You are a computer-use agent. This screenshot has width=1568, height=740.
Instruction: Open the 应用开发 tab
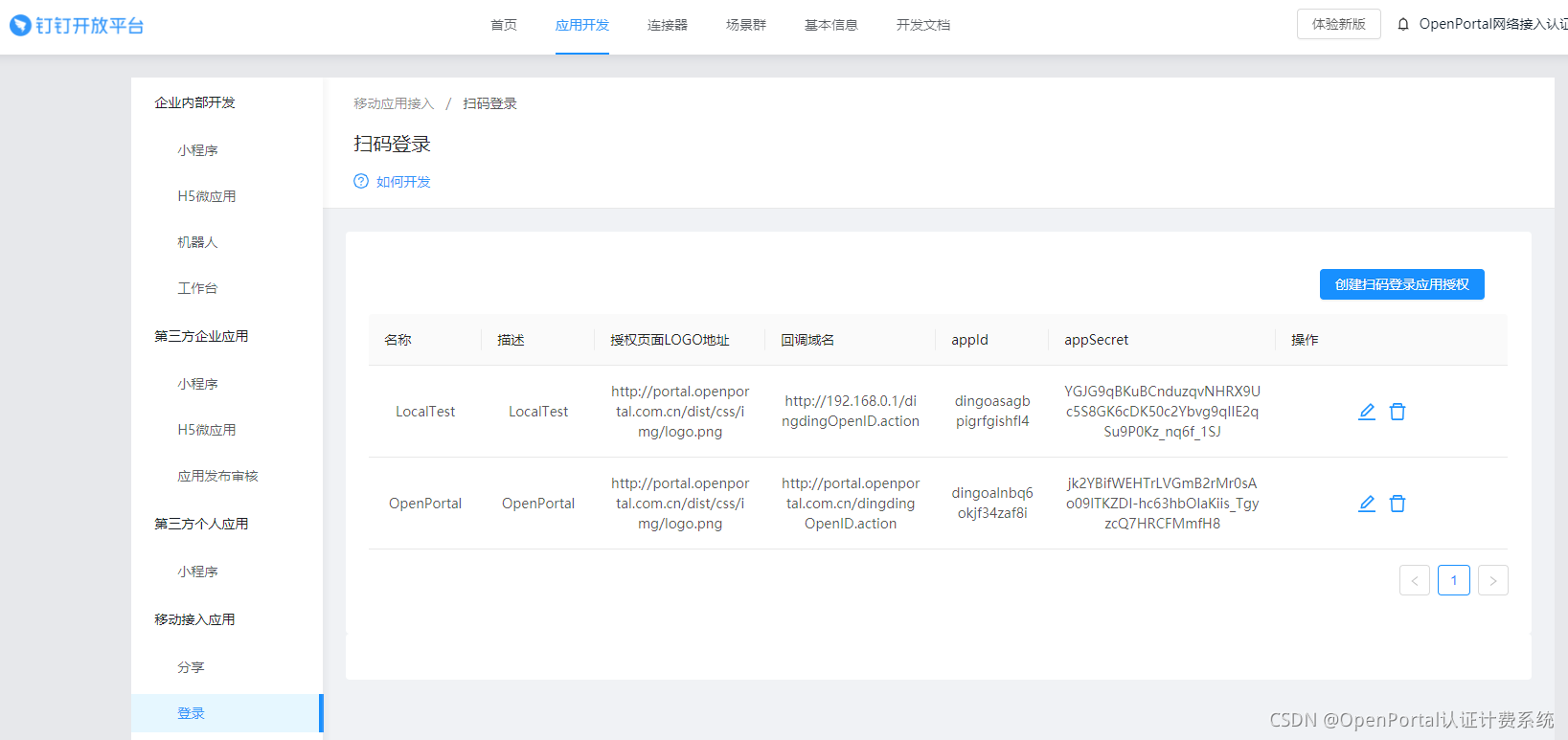582,25
